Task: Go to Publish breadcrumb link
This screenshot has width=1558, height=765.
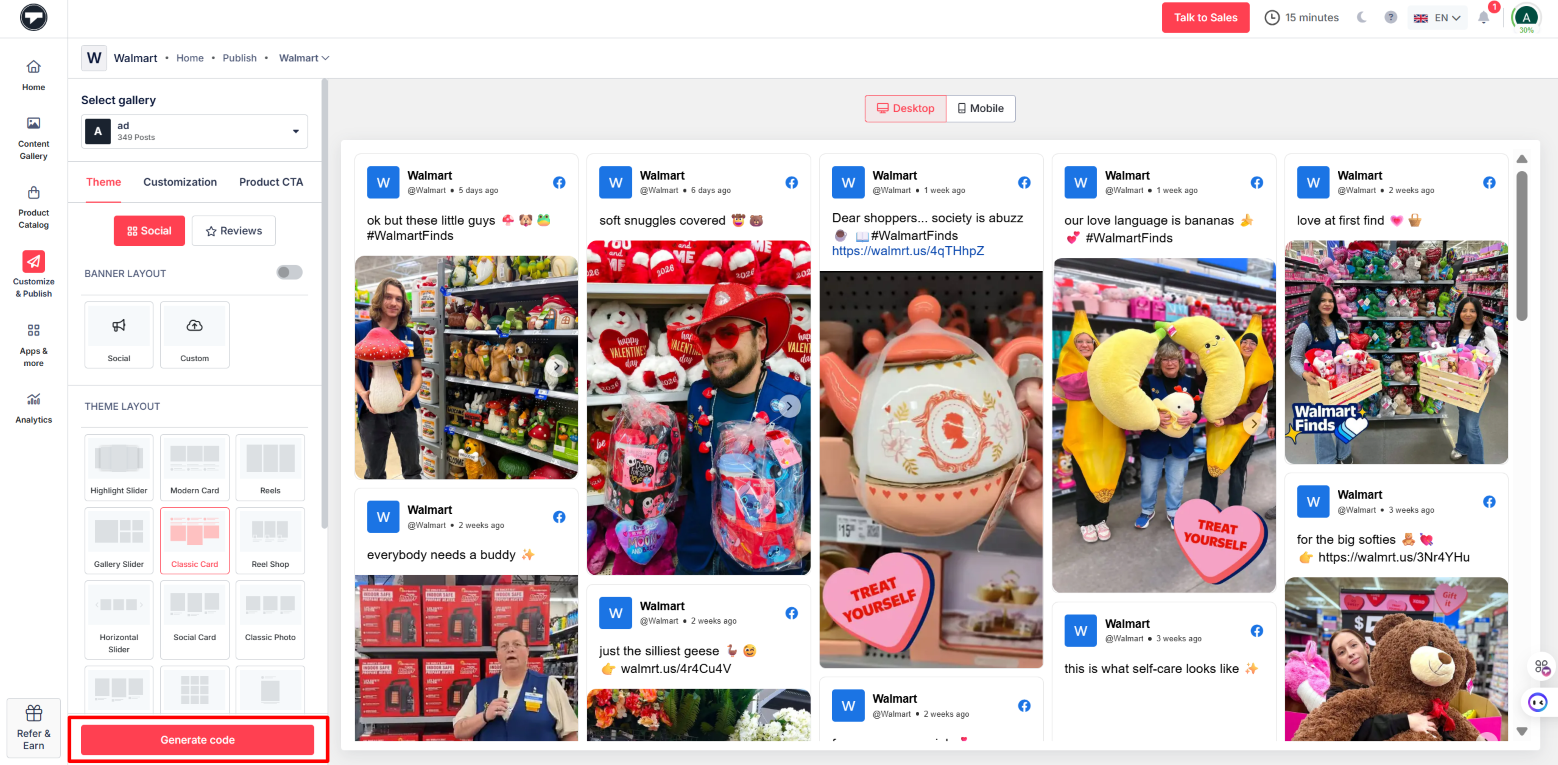Action: point(240,58)
